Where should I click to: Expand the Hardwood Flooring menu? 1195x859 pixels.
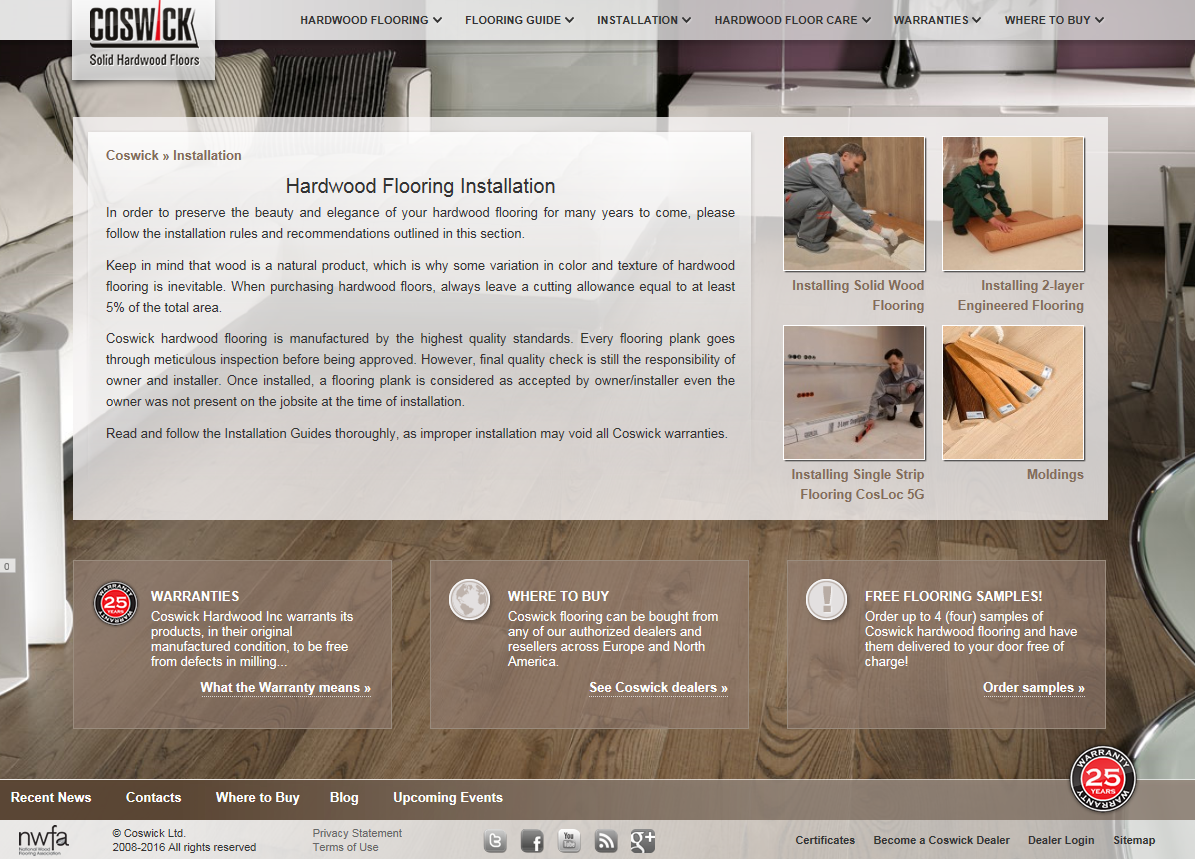370,20
